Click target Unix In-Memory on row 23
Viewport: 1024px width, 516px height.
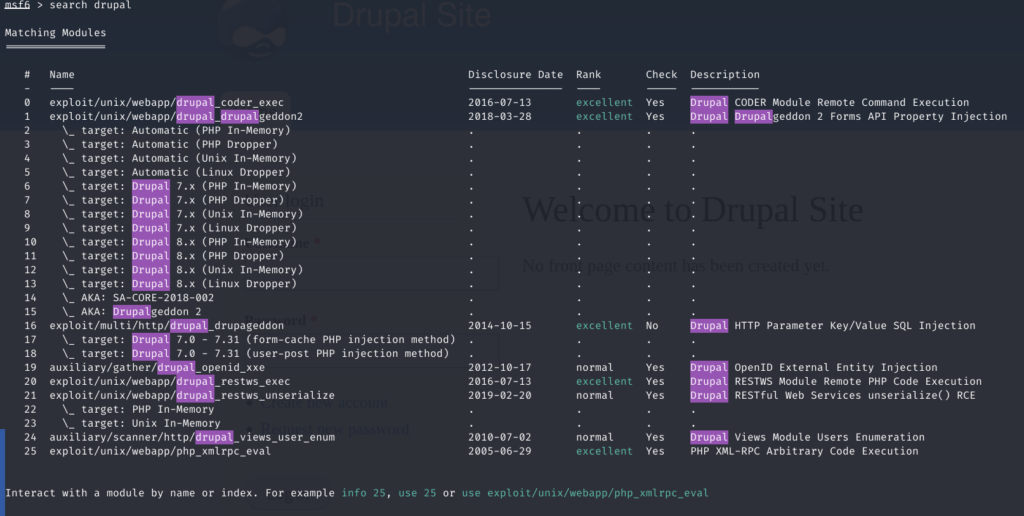click(141, 423)
